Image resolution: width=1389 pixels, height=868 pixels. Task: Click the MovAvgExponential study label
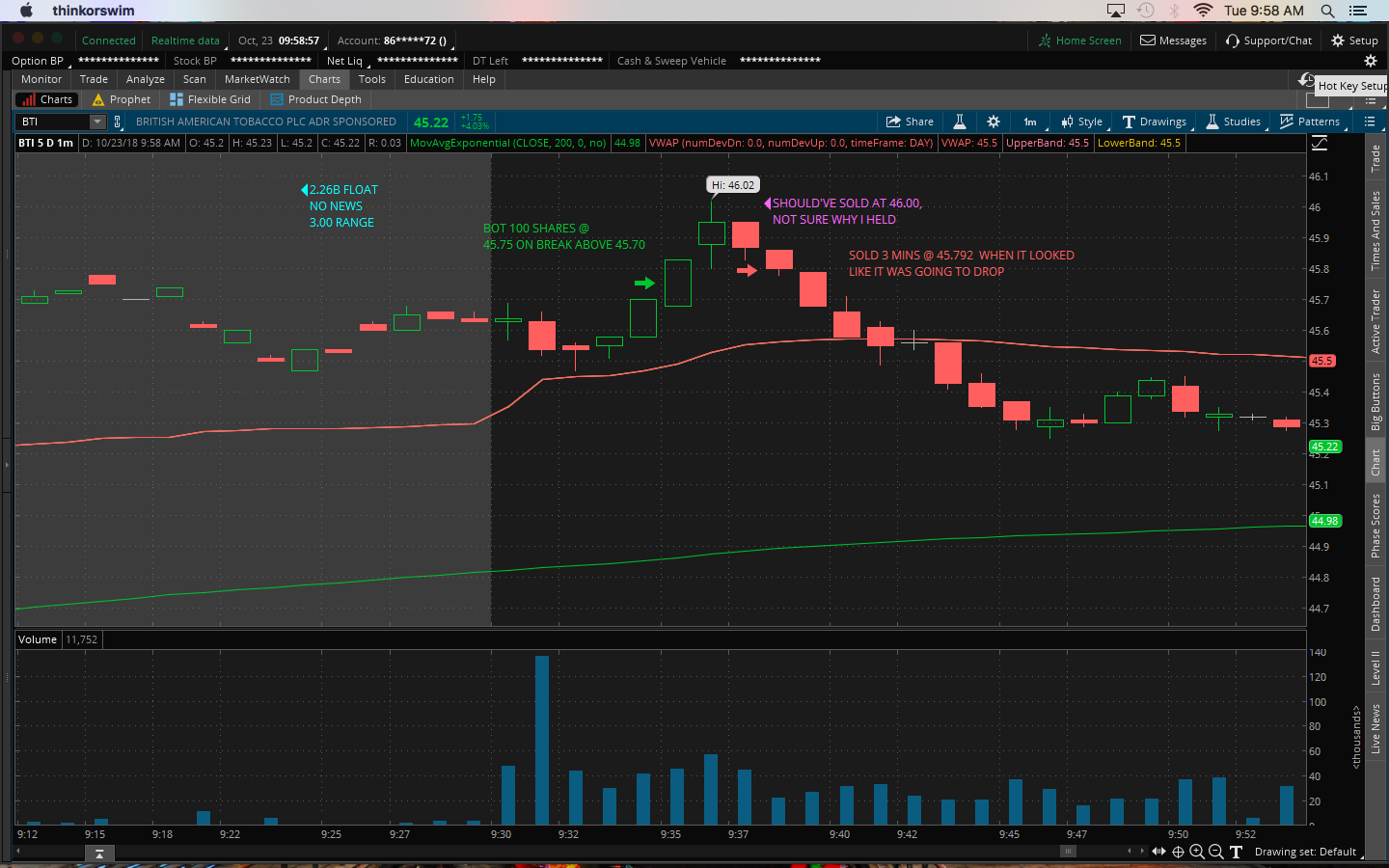click(x=508, y=143)
